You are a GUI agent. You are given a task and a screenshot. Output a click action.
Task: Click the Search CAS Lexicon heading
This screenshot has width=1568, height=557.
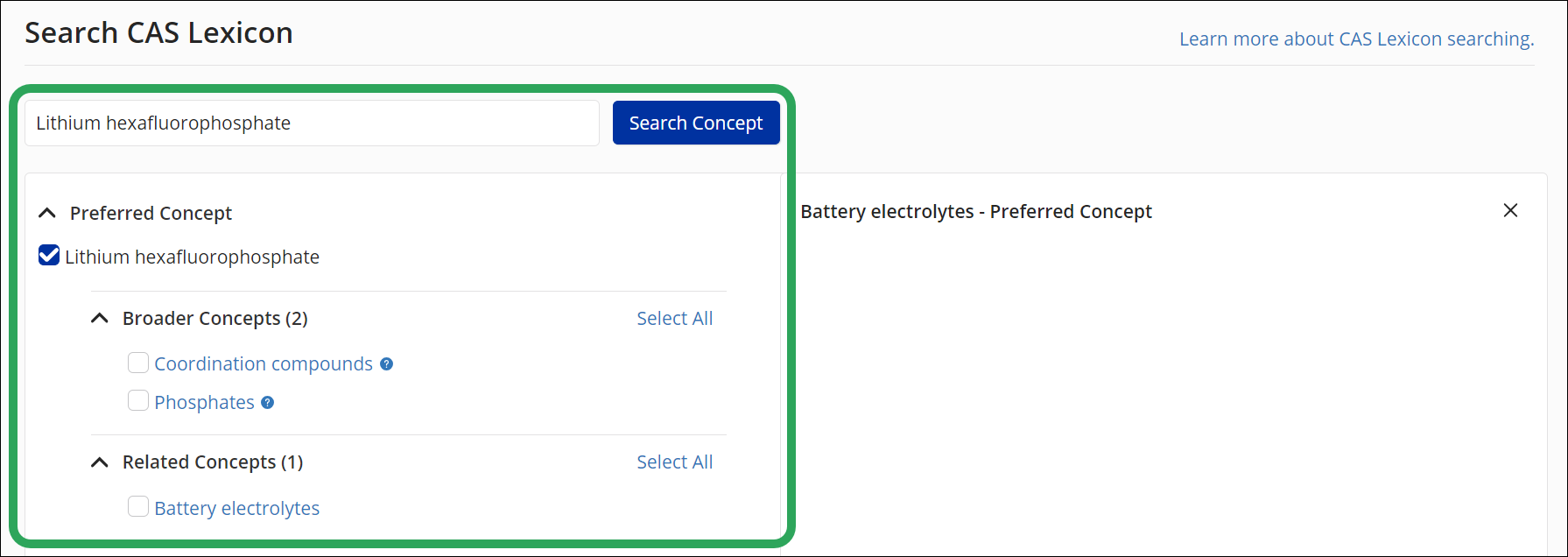tap(158, 32)
